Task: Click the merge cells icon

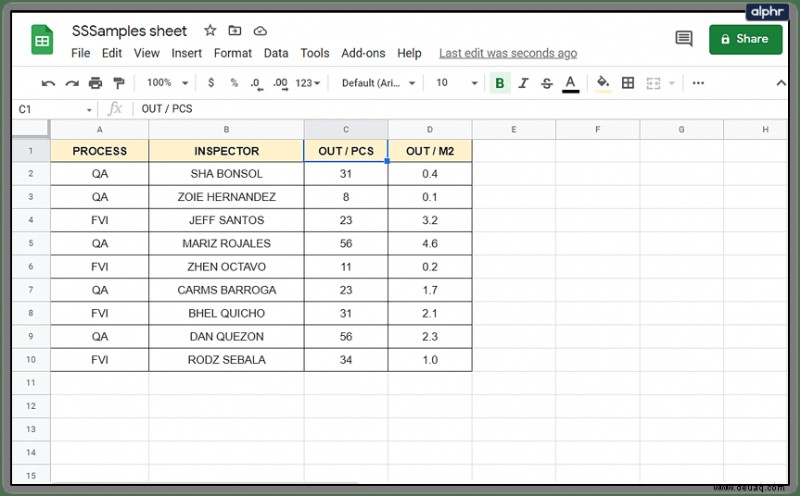Action: point(653,83)
